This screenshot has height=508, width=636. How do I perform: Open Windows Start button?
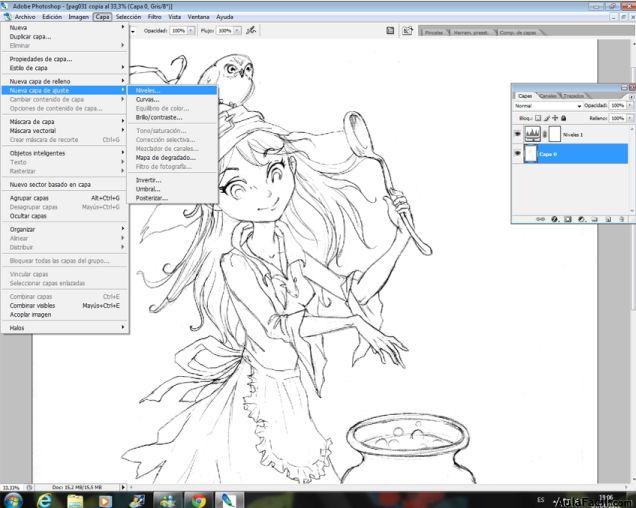coord(12,500)
